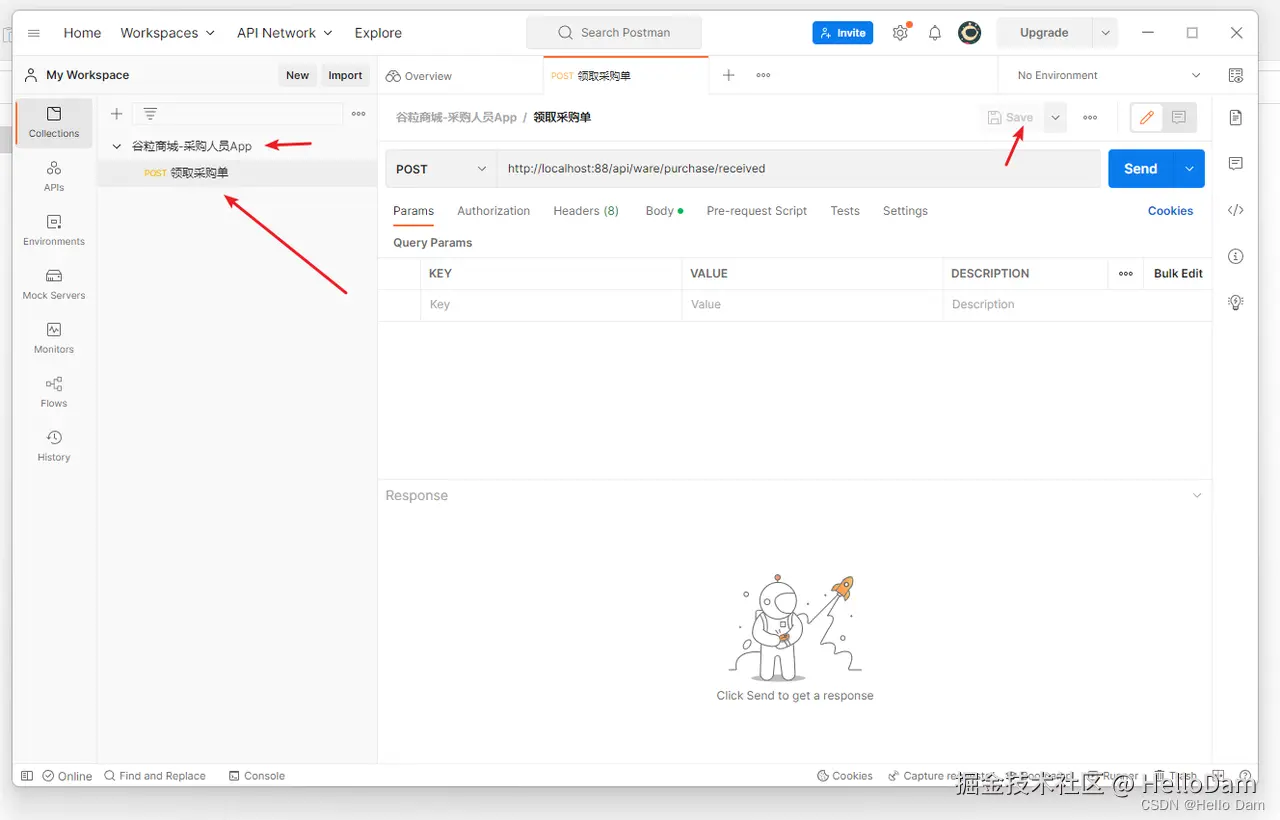This screenshot has width=1280, height=820.
Task: Open the Console in status bar
Action: click(x=257, y=776)
